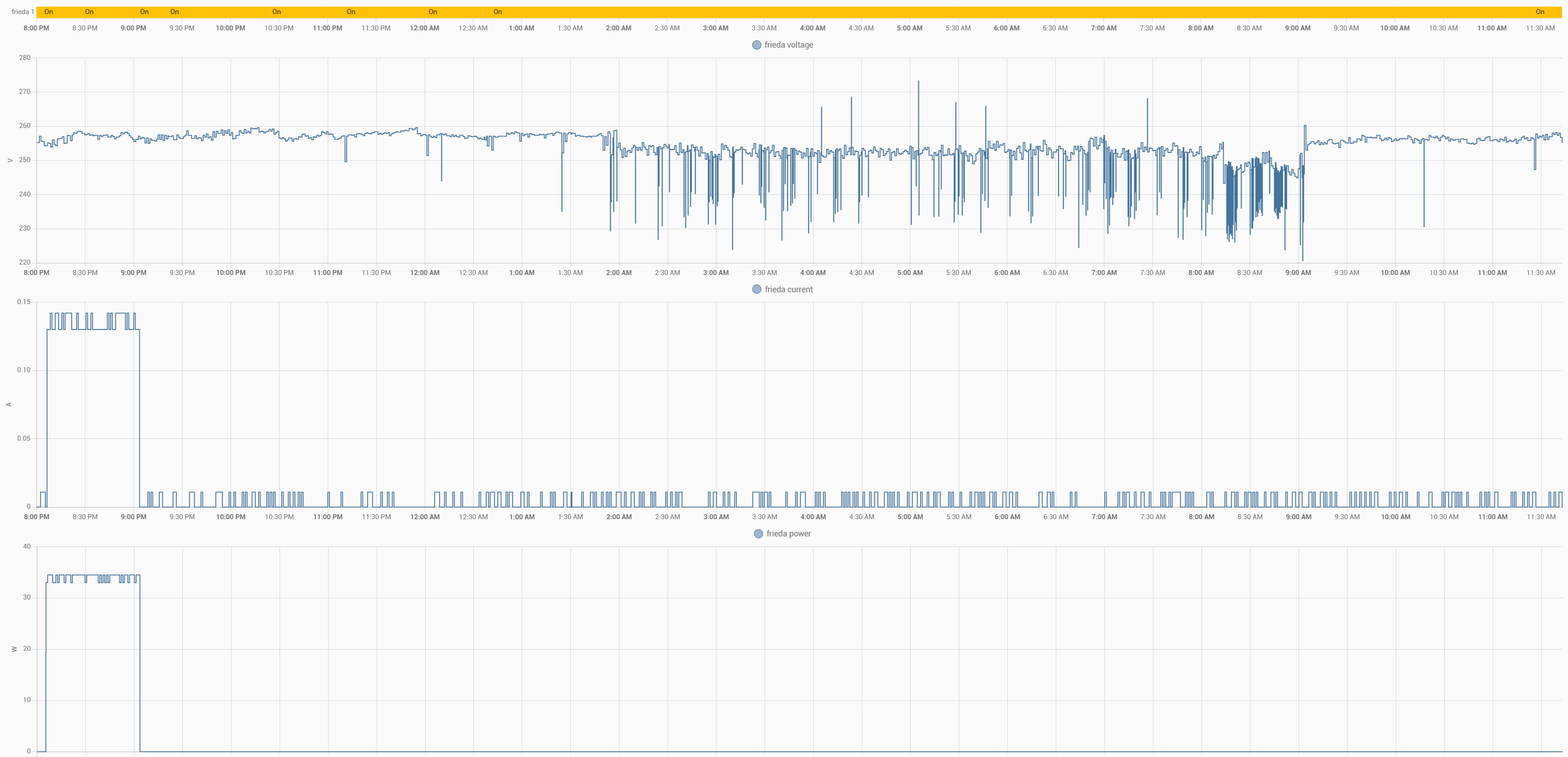Click the 6:00 AM label under current chart
This screenshot has height=757, width=1568.
click(x=1007, y=517)
